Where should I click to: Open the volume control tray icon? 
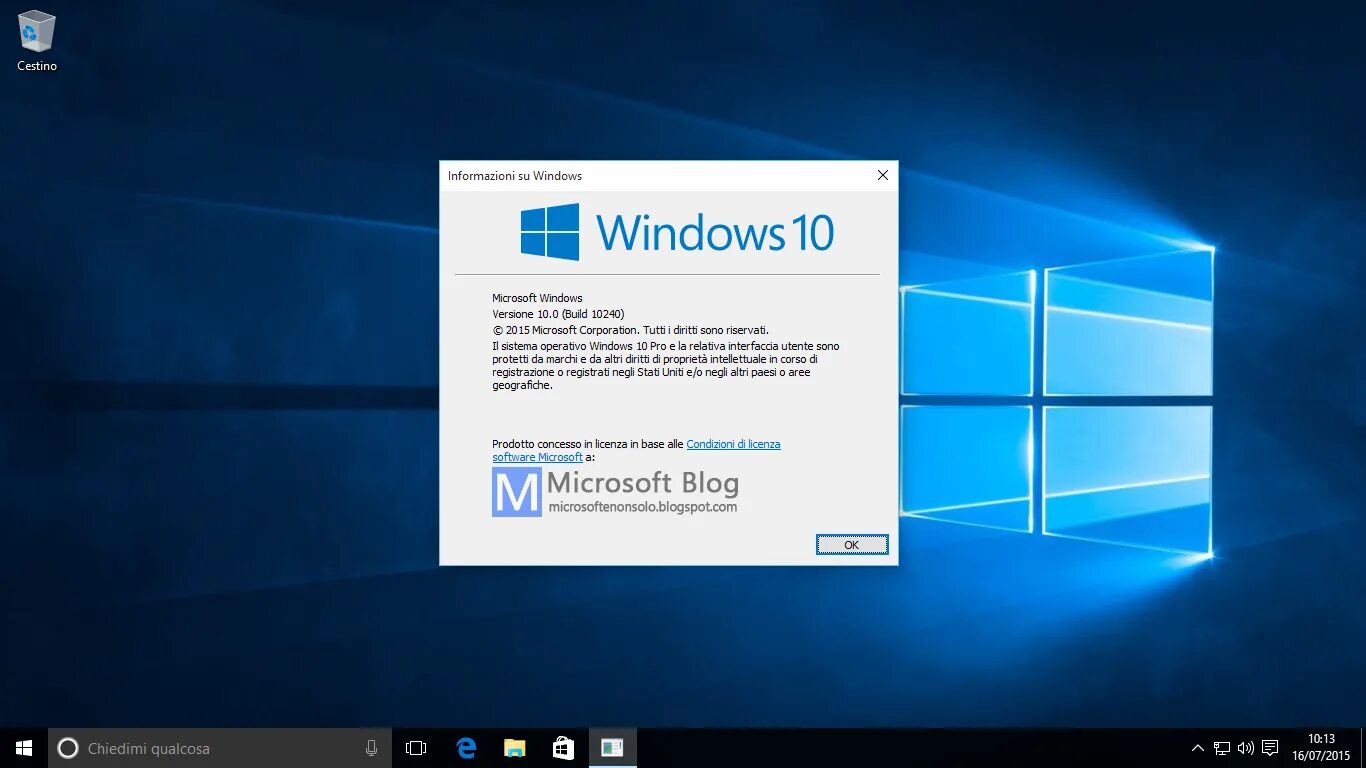tap(1246, 748)
